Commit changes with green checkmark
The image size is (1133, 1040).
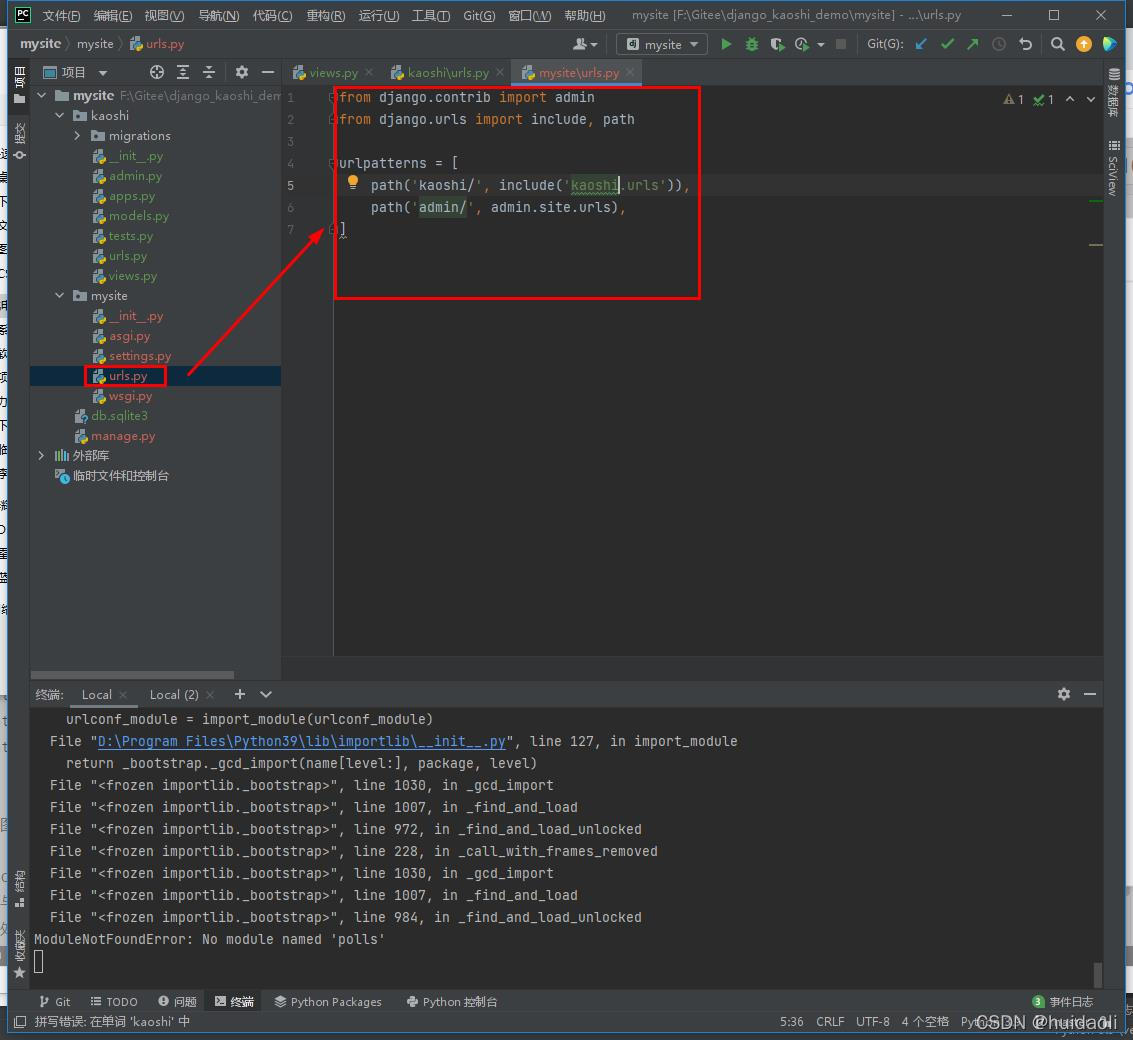point(947,44)
